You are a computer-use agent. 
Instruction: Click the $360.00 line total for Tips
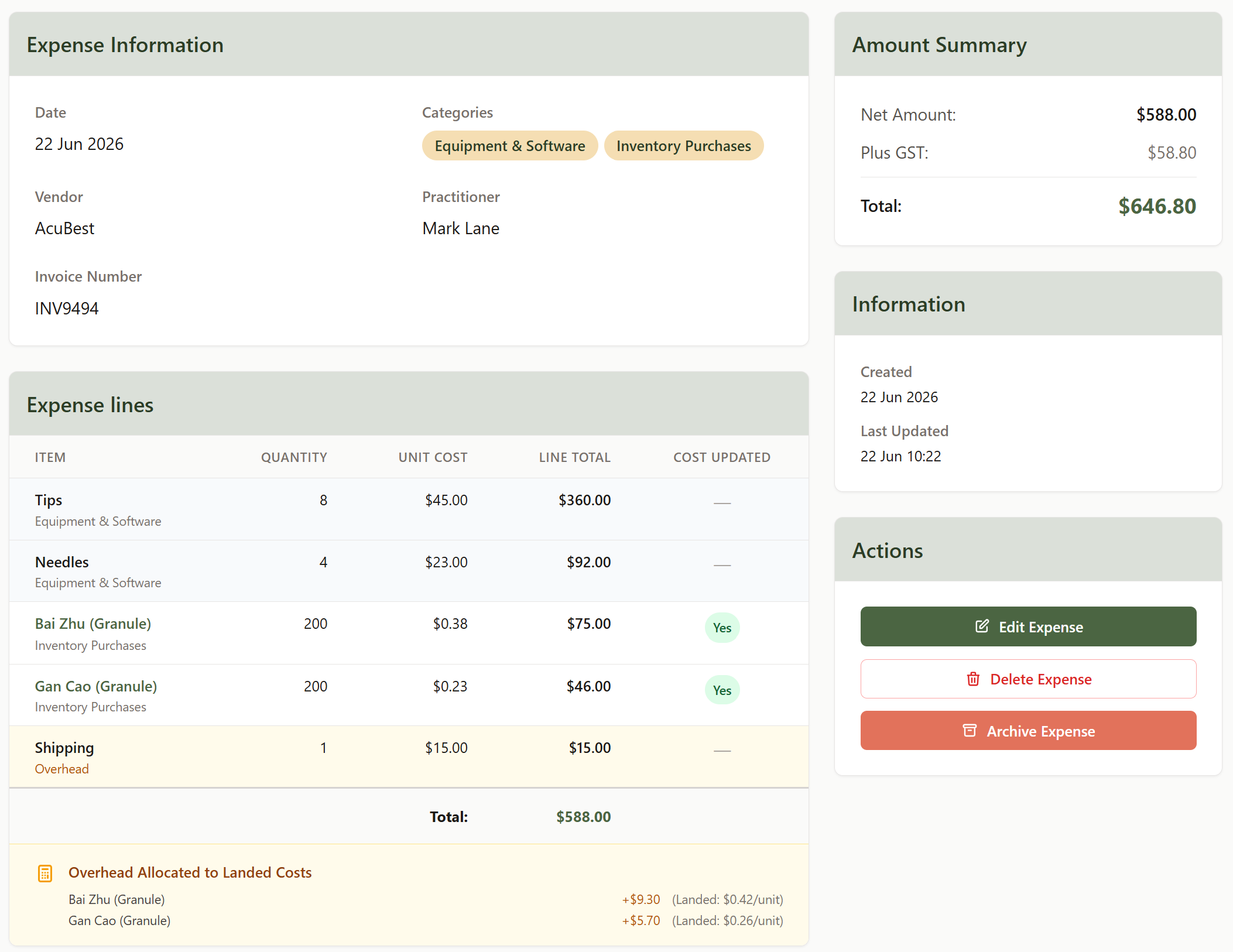[x=584, y=500]
